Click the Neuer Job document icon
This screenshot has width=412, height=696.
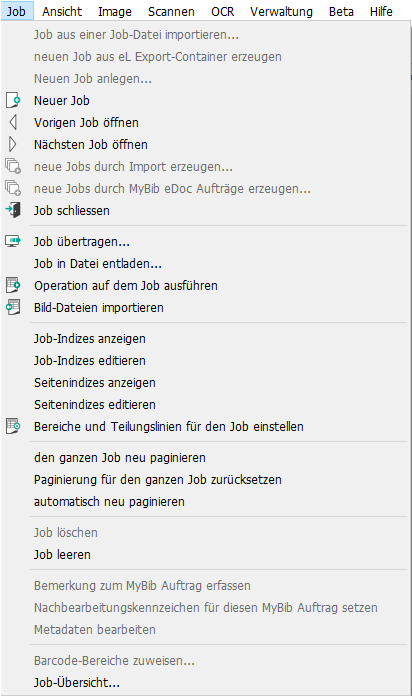[x=13, y=100]
